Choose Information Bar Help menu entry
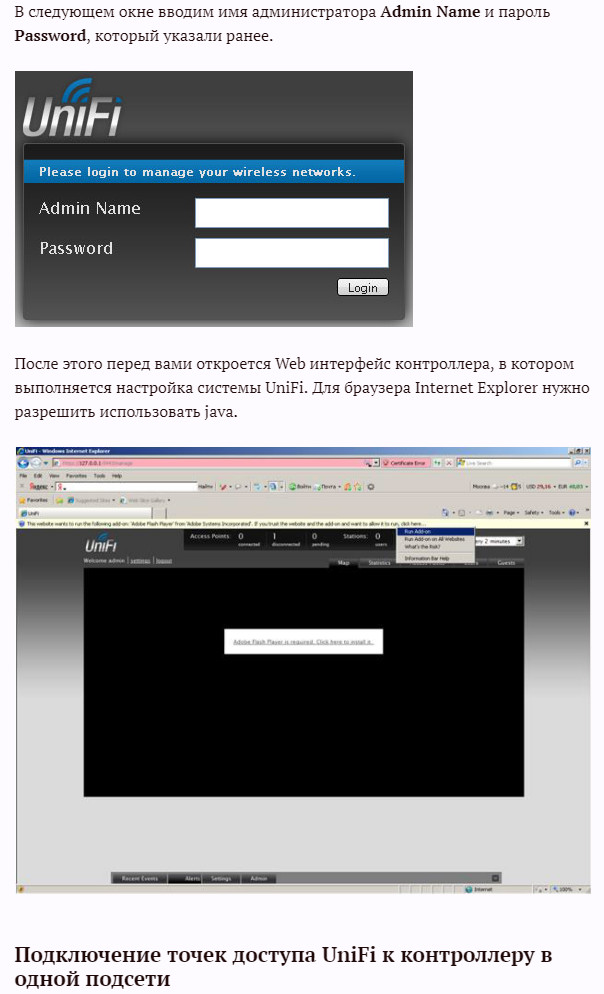 point(436,558)
